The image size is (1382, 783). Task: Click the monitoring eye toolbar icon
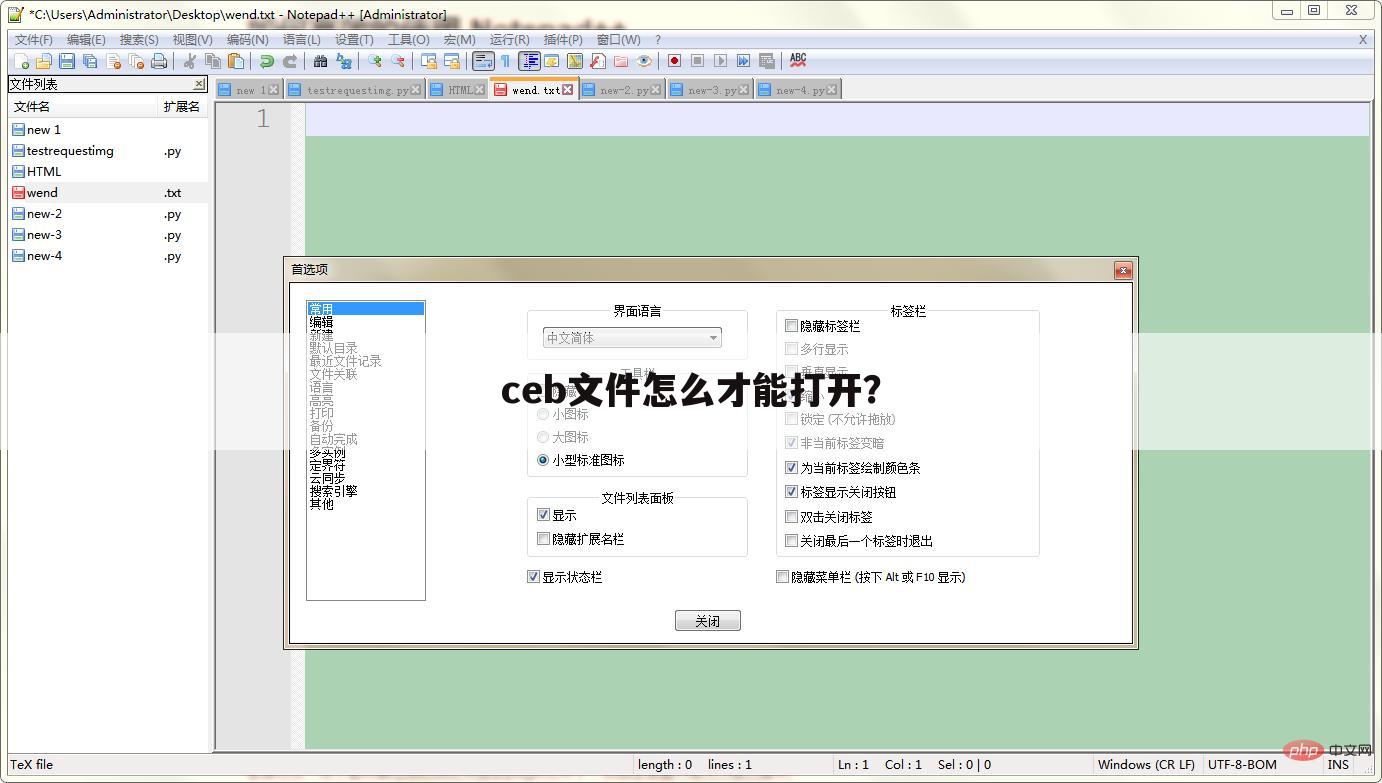(644, 61)
